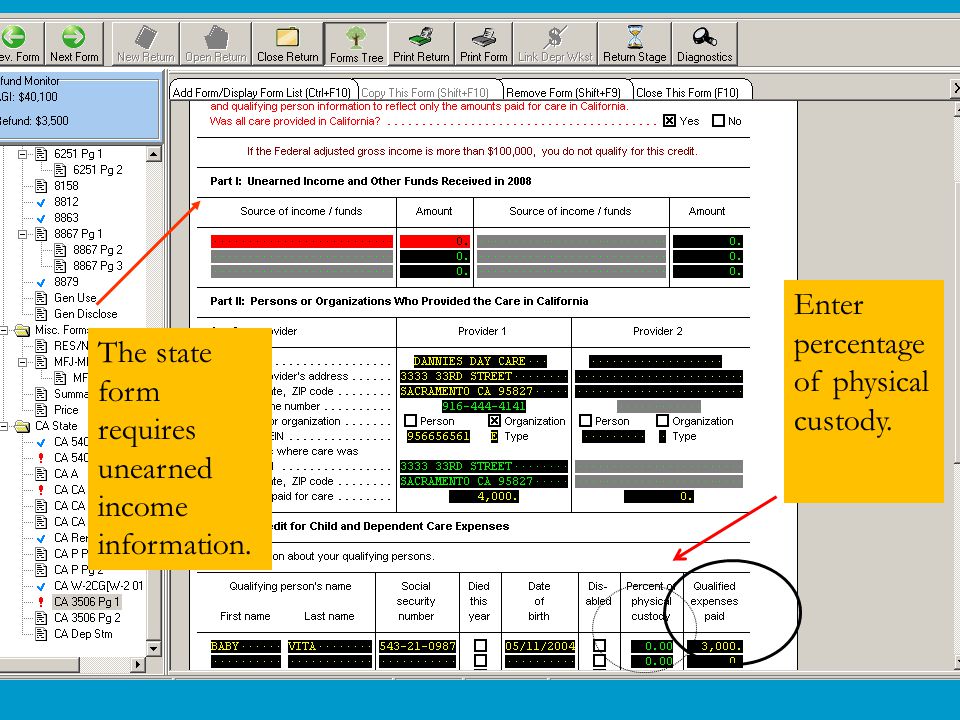Open CA 3506 Pg 2 form
The image size is (960, 720).
coord(87,618)
